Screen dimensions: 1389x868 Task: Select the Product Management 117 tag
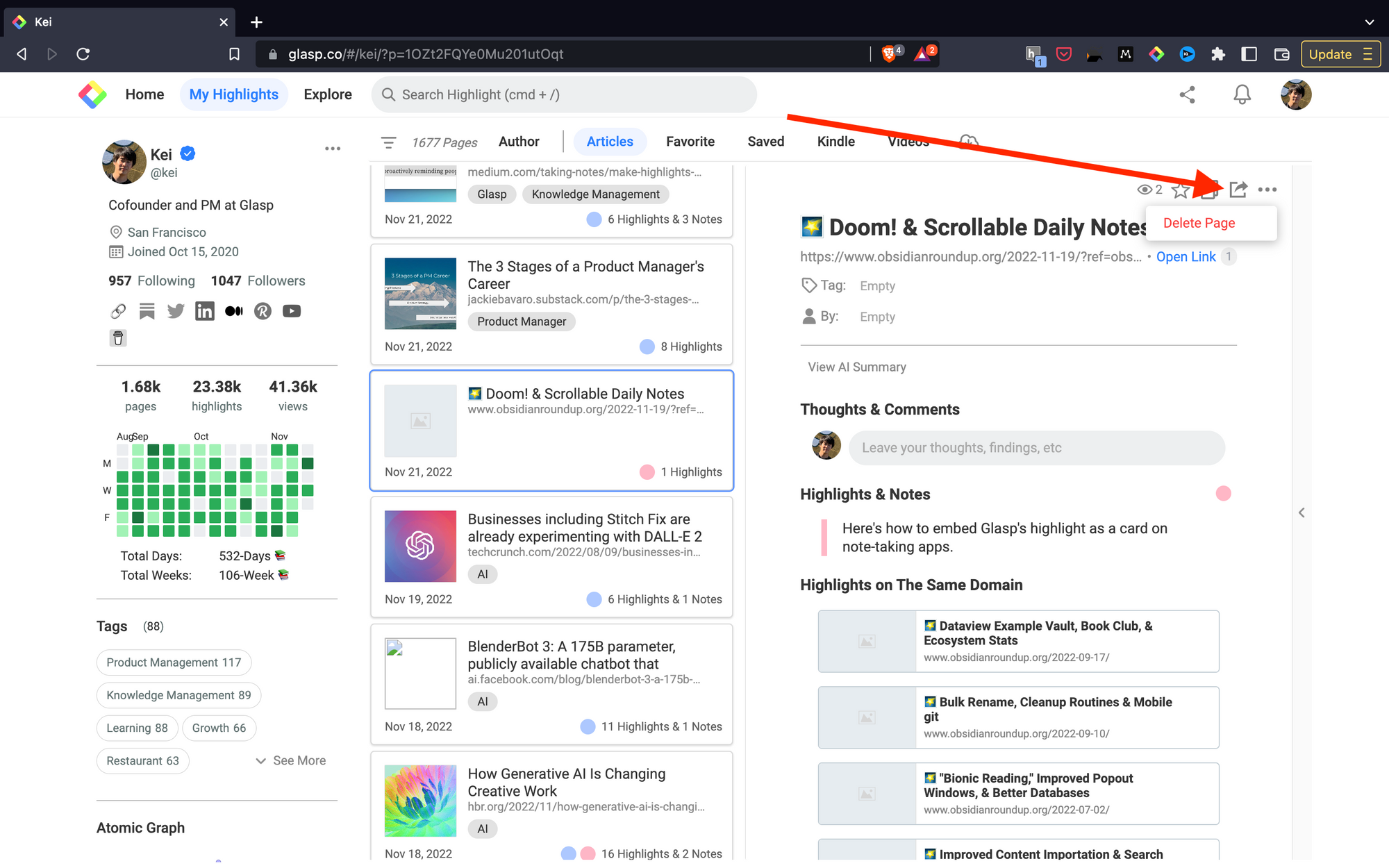[174, 662]
